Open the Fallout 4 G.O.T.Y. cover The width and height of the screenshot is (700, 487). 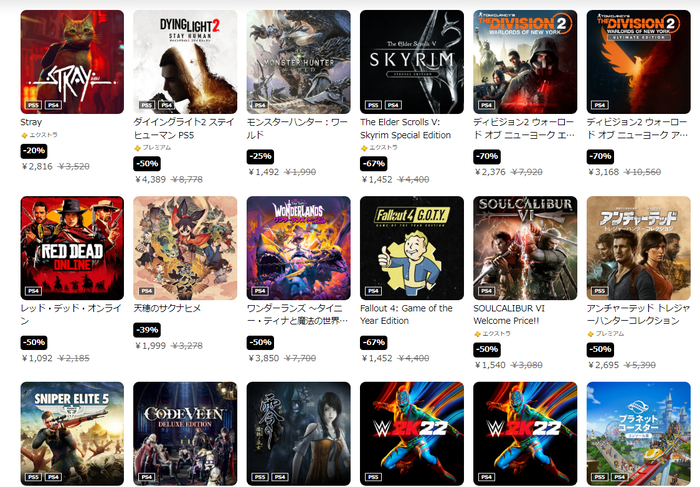click(412, 248)
